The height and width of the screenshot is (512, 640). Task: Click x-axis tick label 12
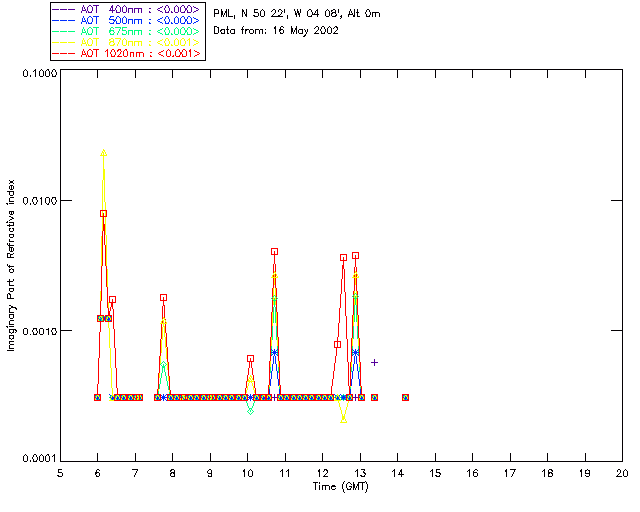[322, 474]
